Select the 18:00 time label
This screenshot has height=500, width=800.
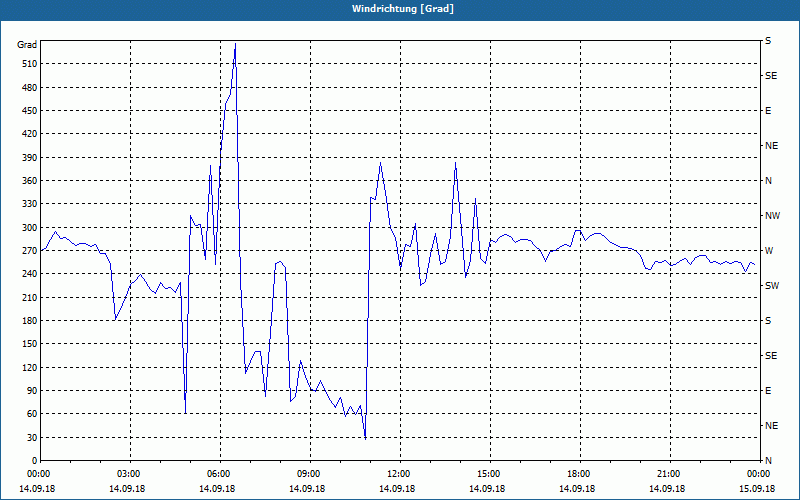580,474
